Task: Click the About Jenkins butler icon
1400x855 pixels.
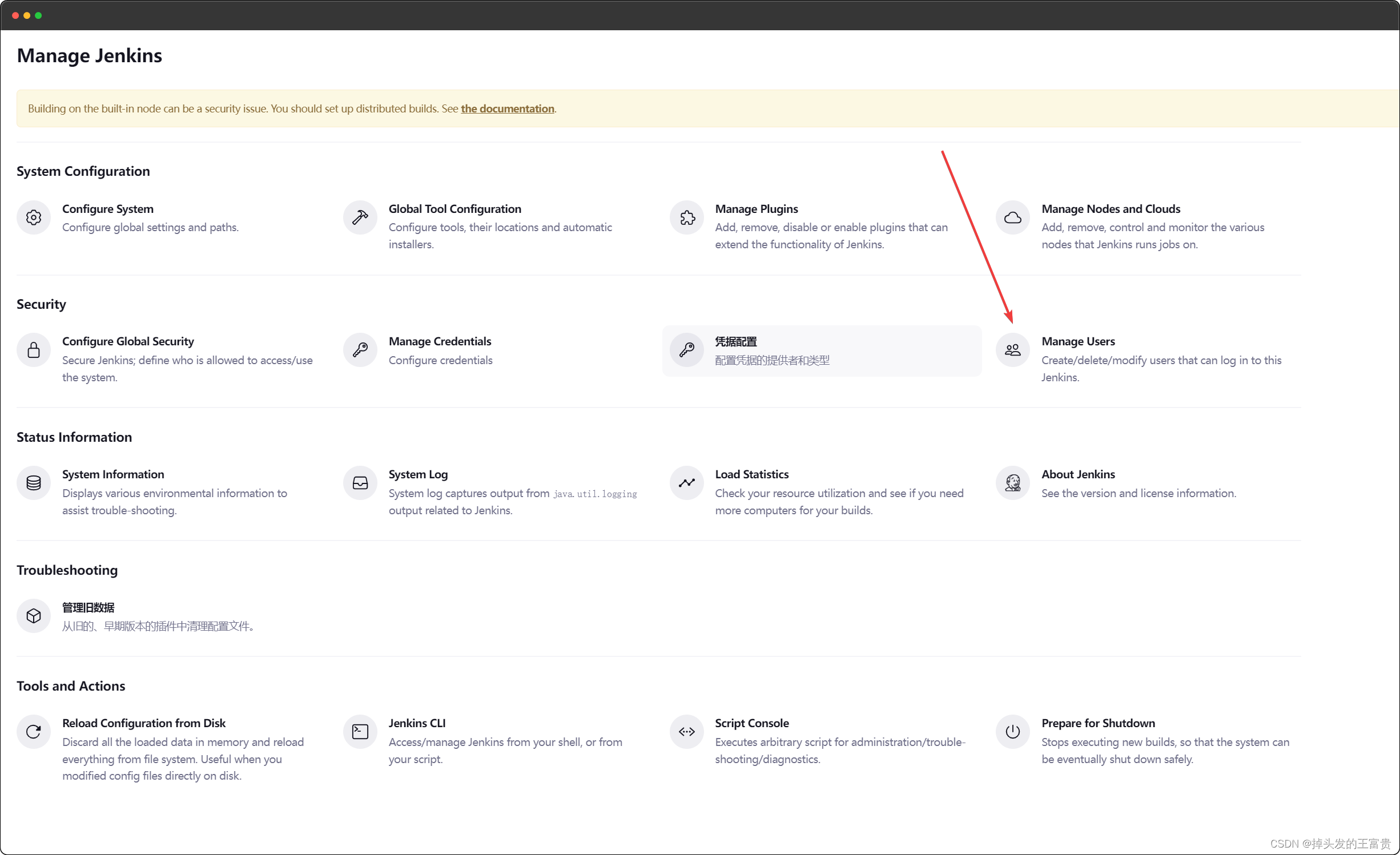Action: tap(1013, 483)
